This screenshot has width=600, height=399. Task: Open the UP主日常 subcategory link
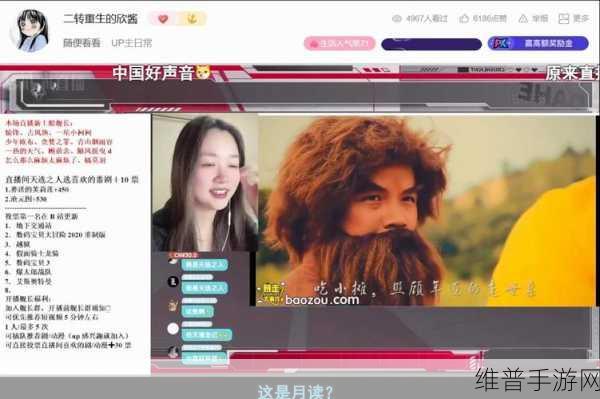[131, 43]
